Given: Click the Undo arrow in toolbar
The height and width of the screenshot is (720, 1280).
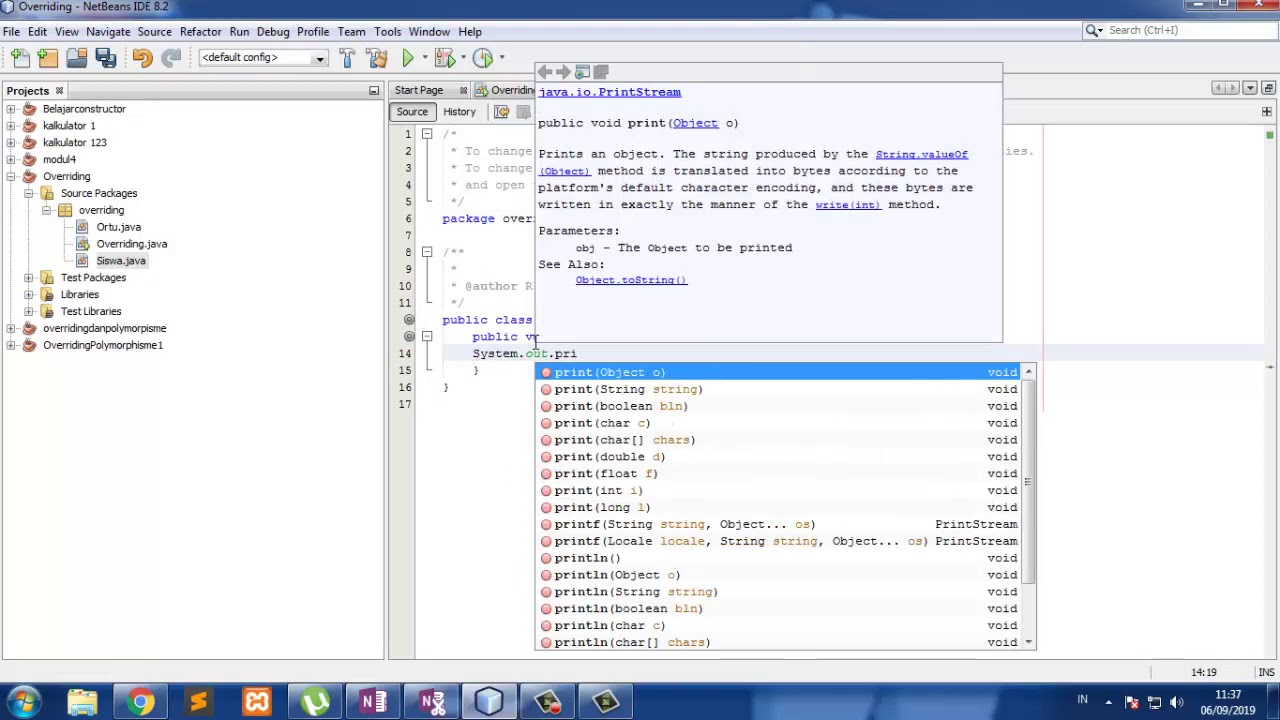Looking at the screenshot, I should 142,58.
